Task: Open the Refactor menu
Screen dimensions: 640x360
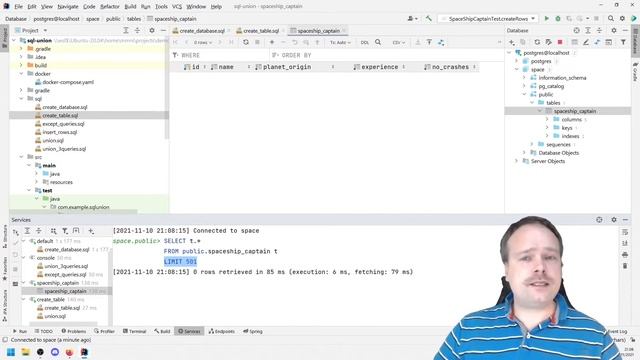Action: [x=110, y=7]
